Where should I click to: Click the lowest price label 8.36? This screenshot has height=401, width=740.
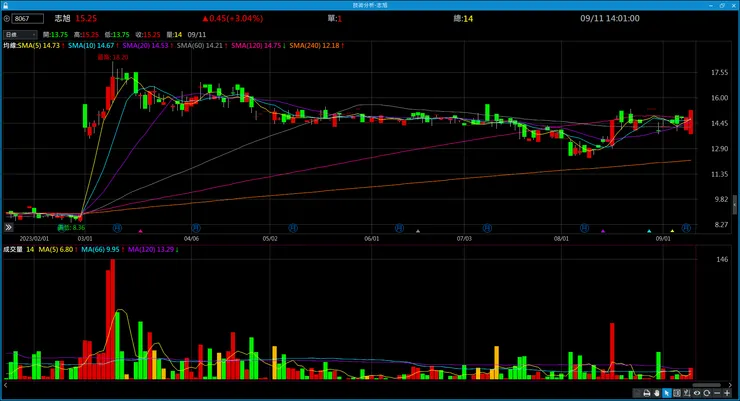tap(71, 228)
